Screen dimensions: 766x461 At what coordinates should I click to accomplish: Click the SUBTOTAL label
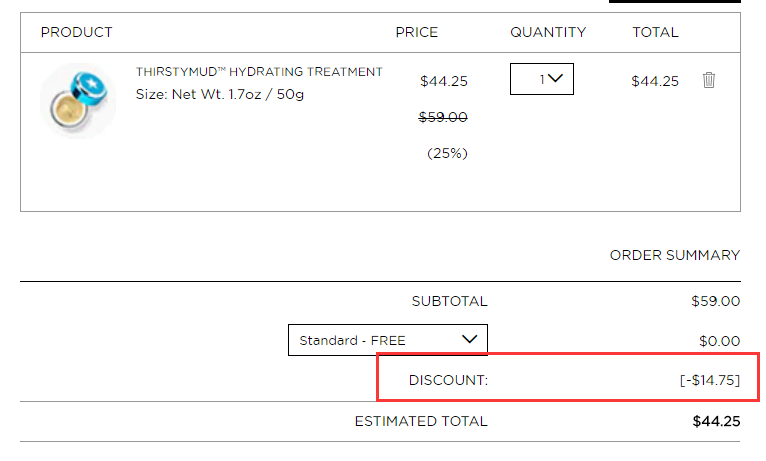coord(449,301)
